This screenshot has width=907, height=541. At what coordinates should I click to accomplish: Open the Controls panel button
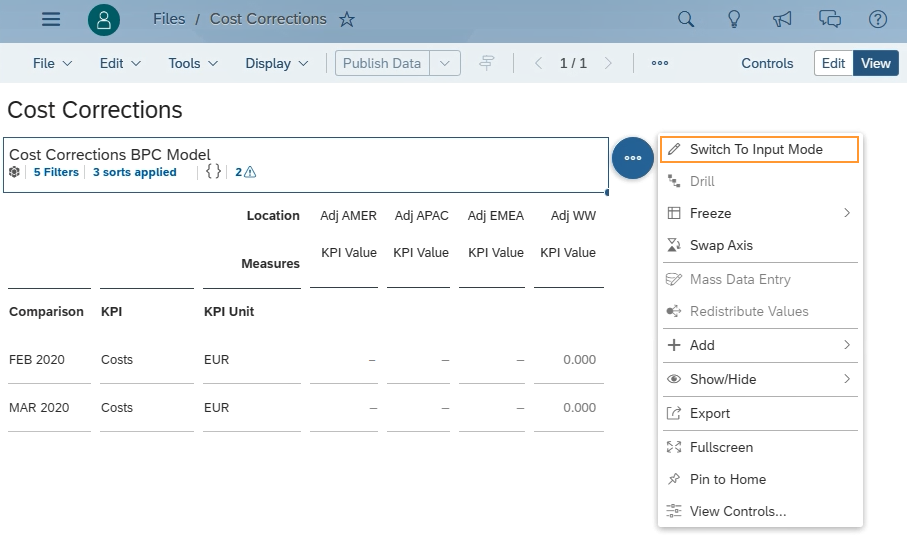767,63
